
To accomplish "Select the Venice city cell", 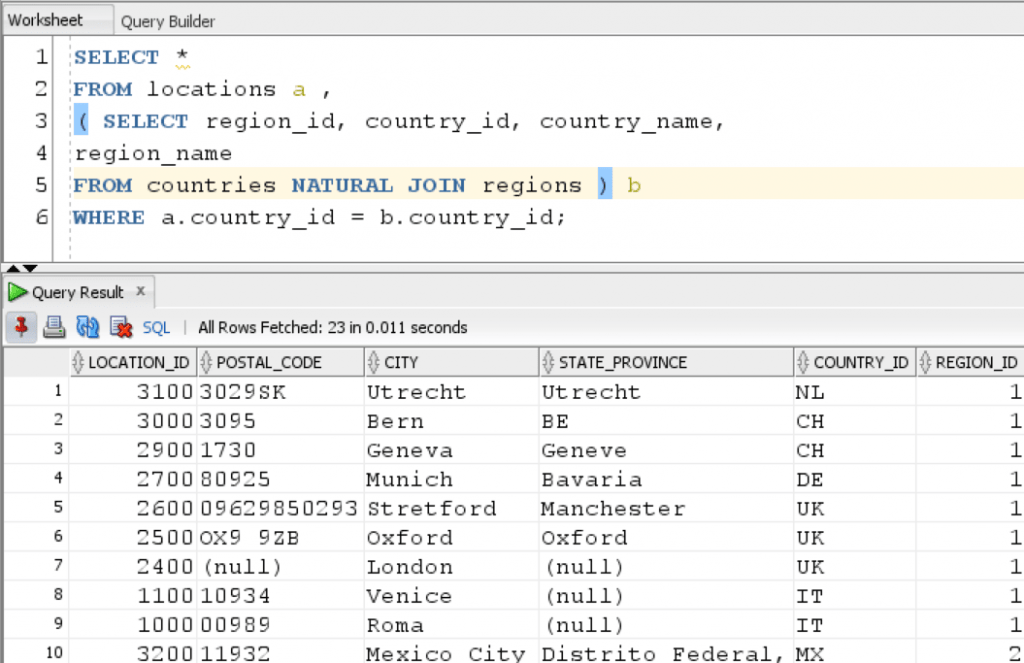I will click(x=452, y=596).
